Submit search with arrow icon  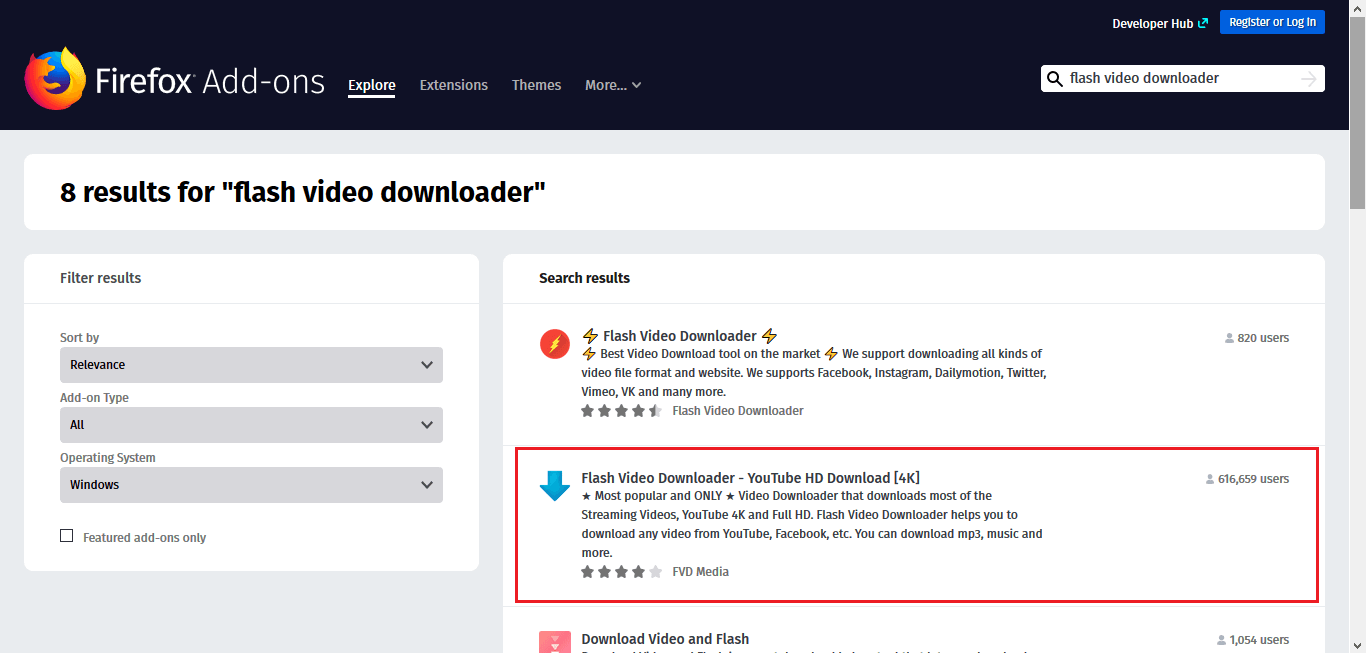click(x=1309, y=79)
